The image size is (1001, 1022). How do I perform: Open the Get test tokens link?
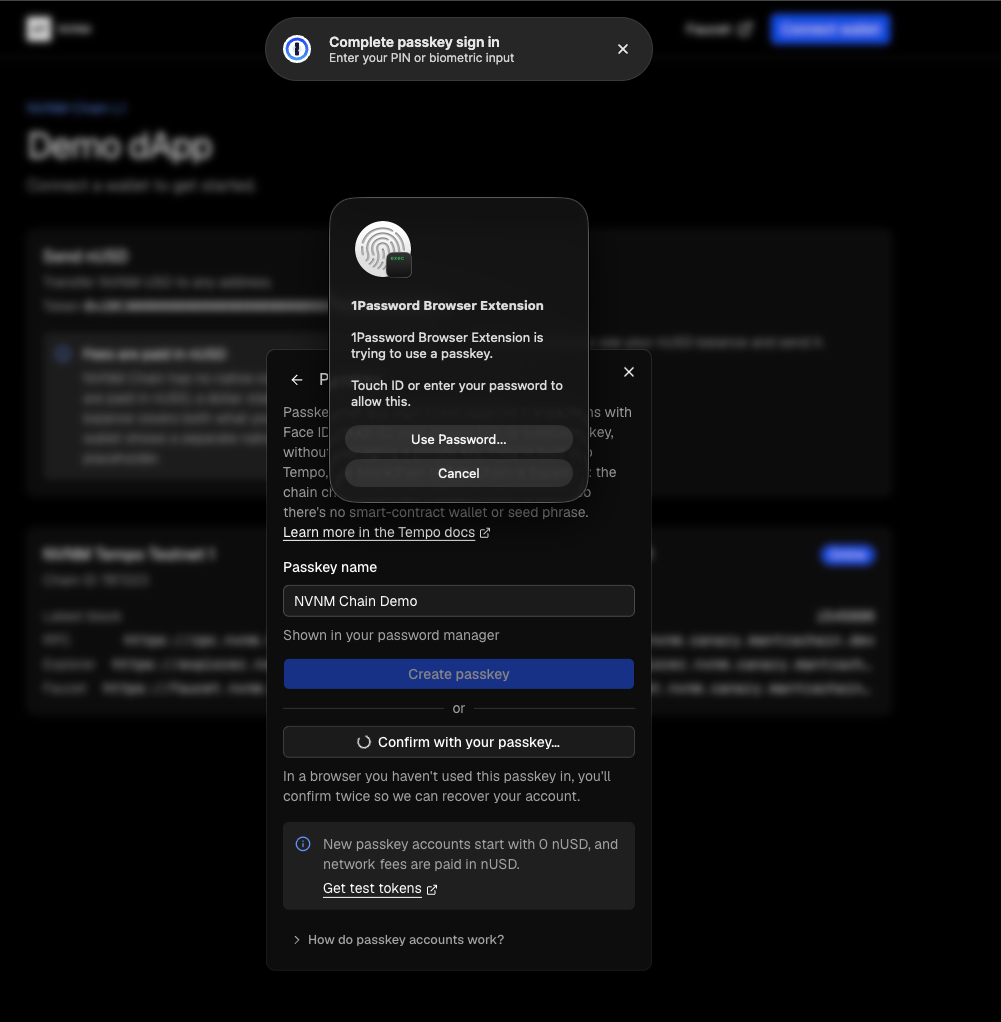(x=372, y=888)
